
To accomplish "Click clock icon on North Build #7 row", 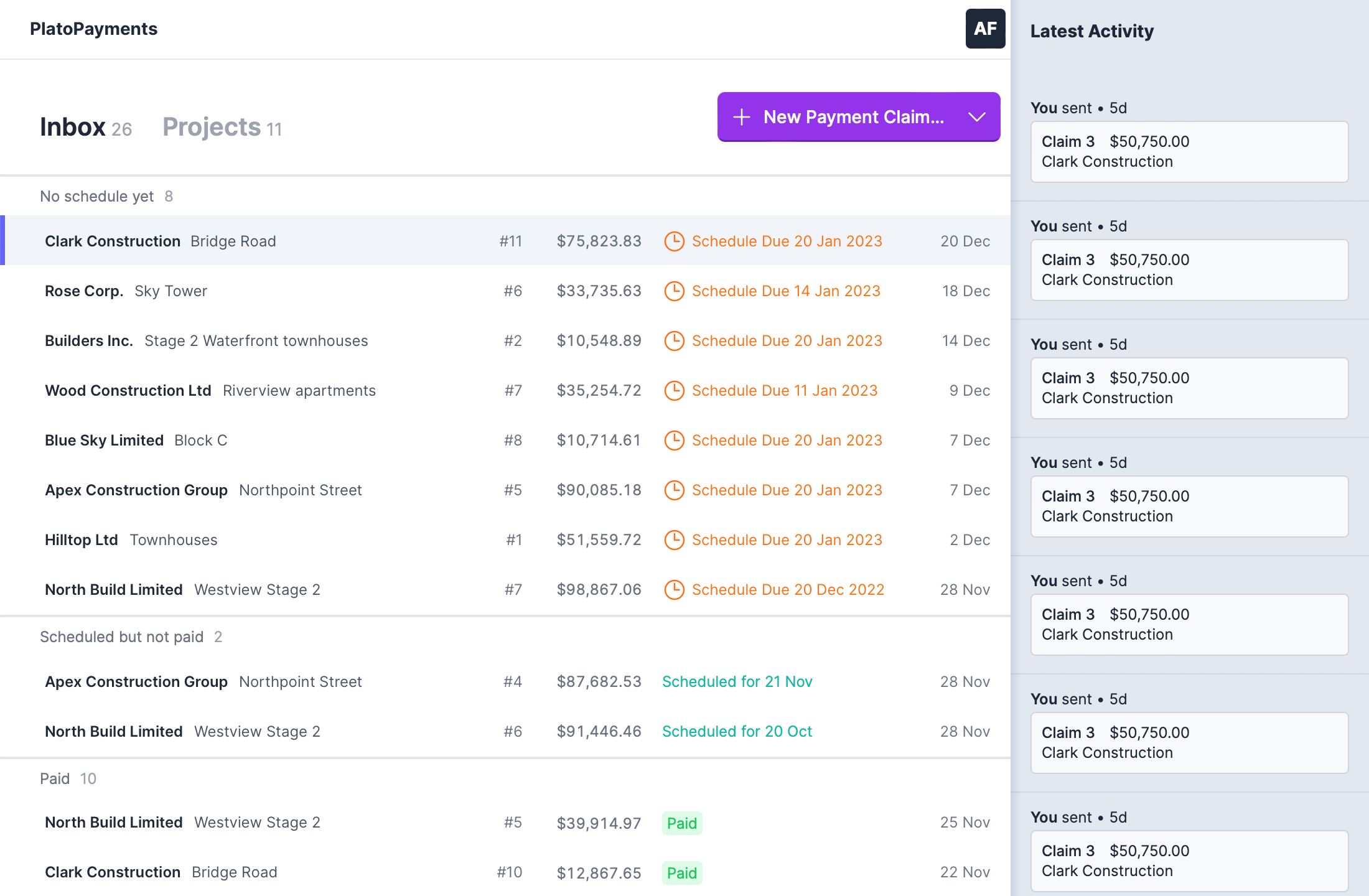I will click(x=674, y=590).
